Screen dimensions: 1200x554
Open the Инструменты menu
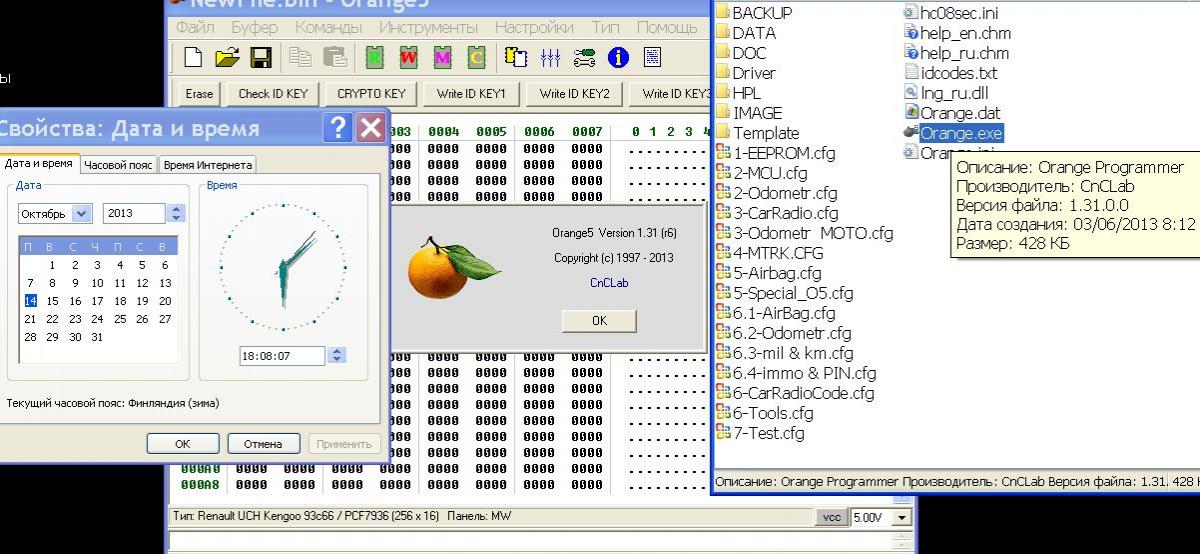(x=428, y=27)
